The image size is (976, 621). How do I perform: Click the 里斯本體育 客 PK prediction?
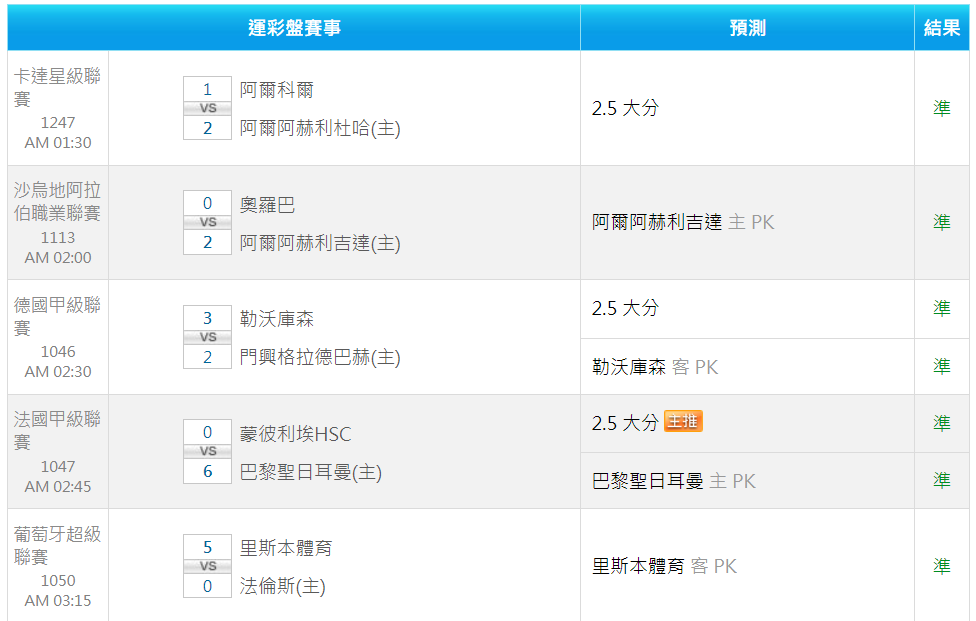(x=664, y=566)
